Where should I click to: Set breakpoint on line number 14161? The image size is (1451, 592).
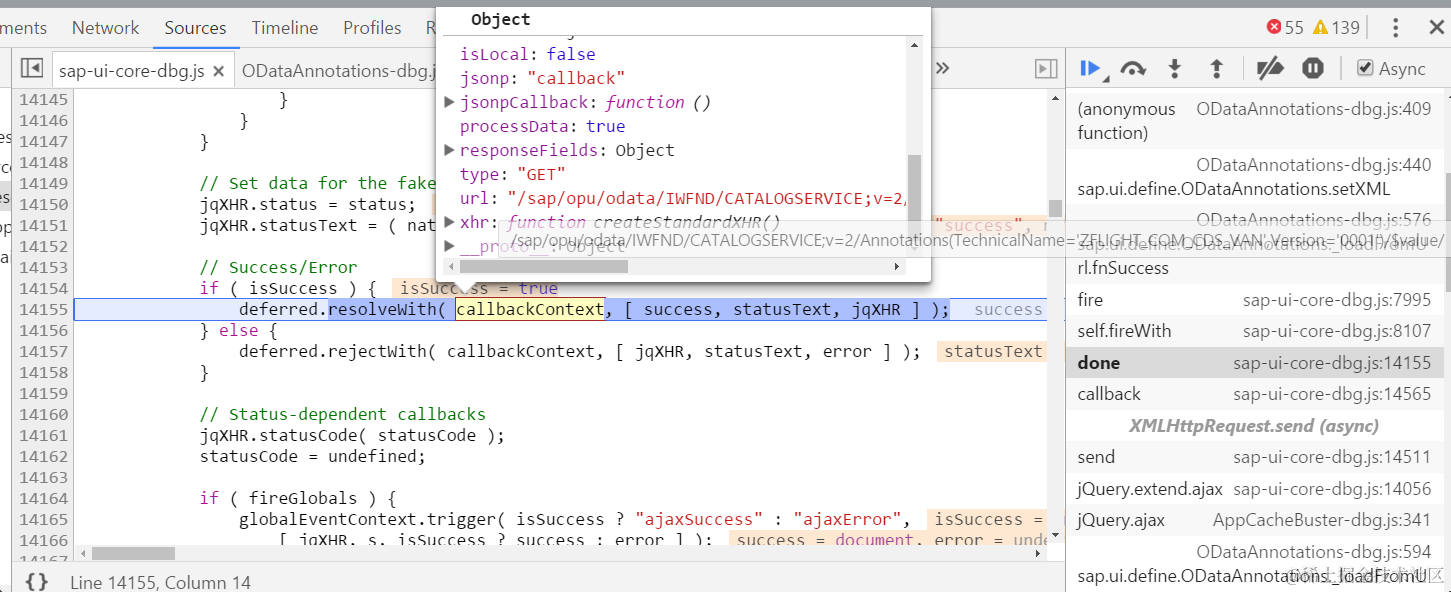point(43,435)
